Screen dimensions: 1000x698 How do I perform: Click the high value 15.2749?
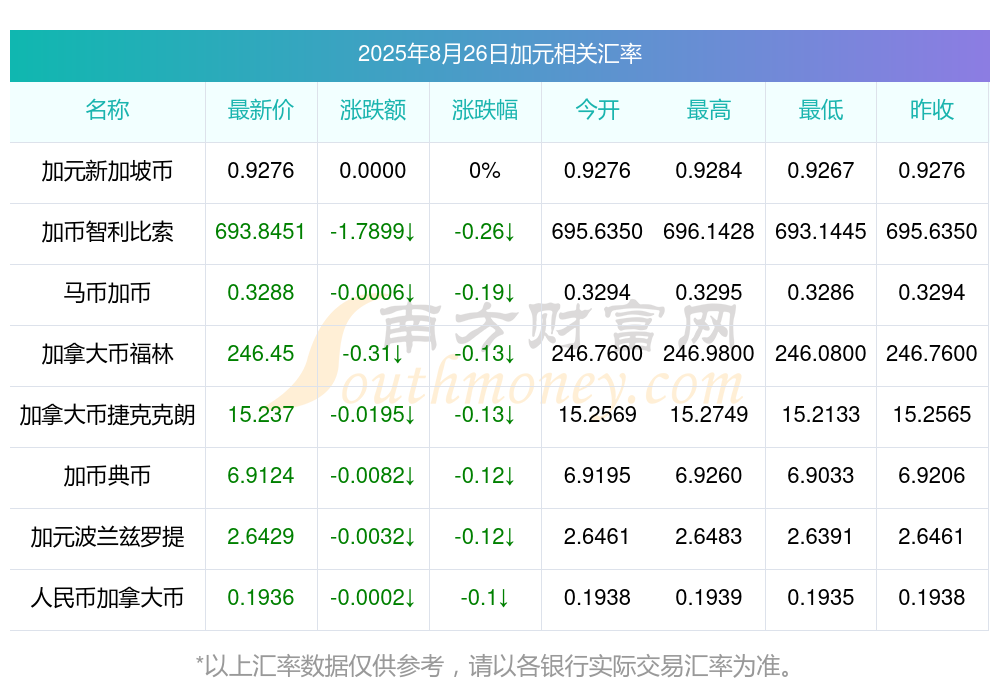coord(709,415)
